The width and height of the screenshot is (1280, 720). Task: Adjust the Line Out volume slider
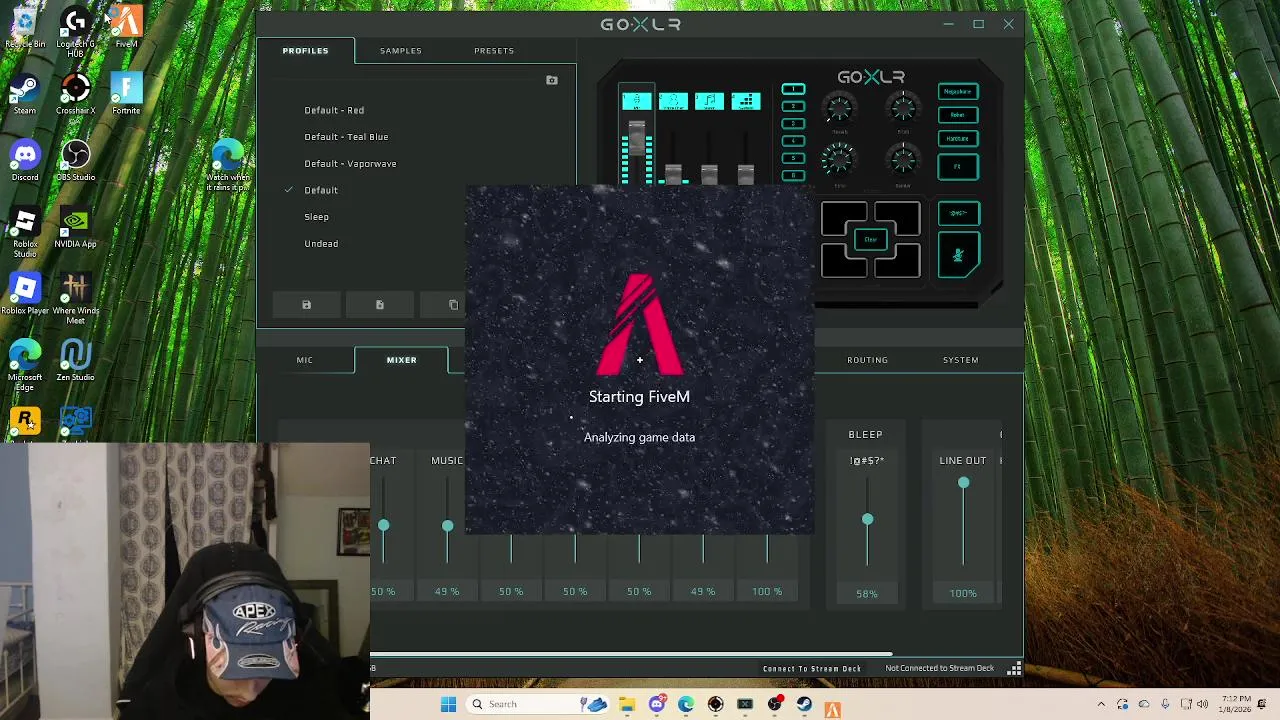click(x=963, y=483)
